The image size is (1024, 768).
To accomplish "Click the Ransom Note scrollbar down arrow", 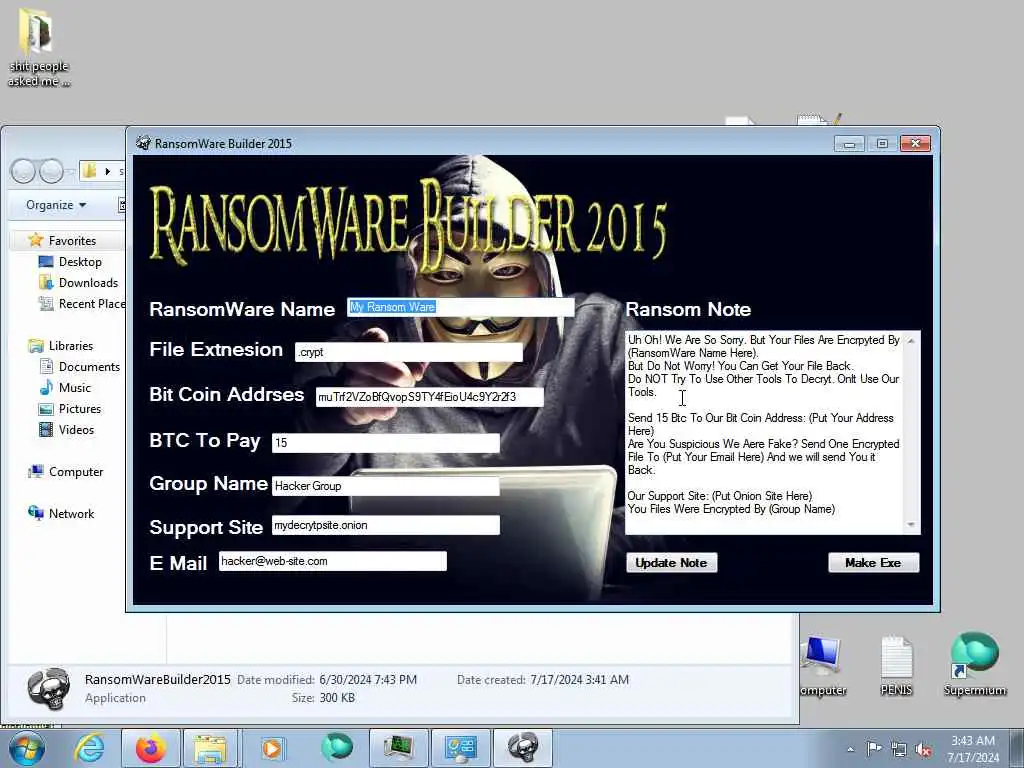I will point(911,525).
